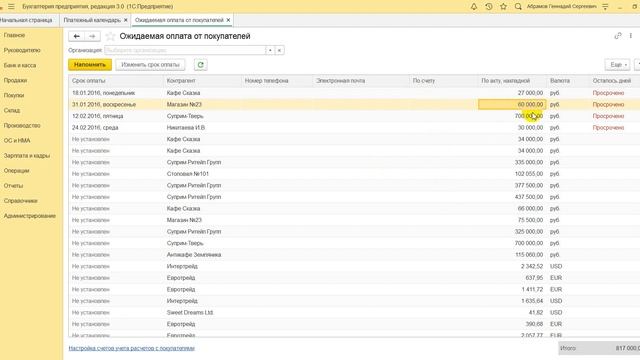Open the hamburger main menu icon
640x360 pixels.
[11, 7]
